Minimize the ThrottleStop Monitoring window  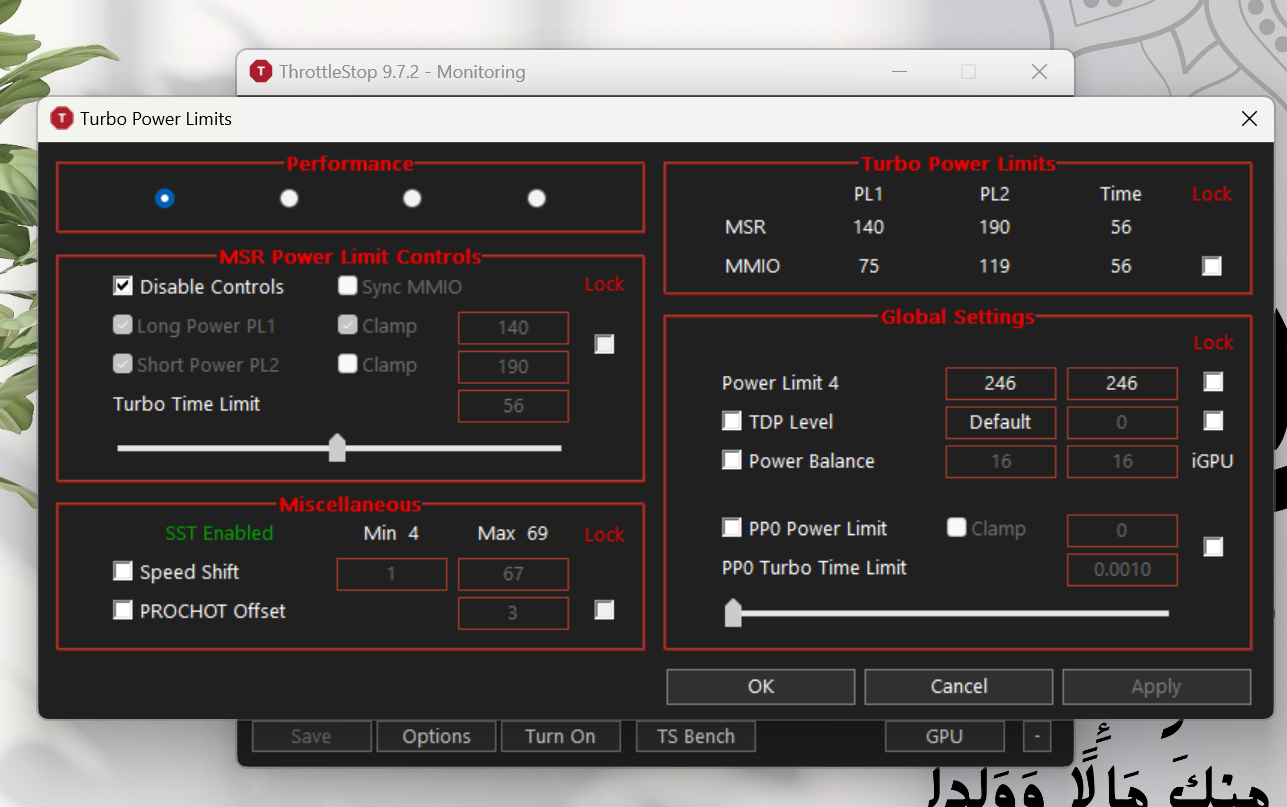[x=898, y=71]
